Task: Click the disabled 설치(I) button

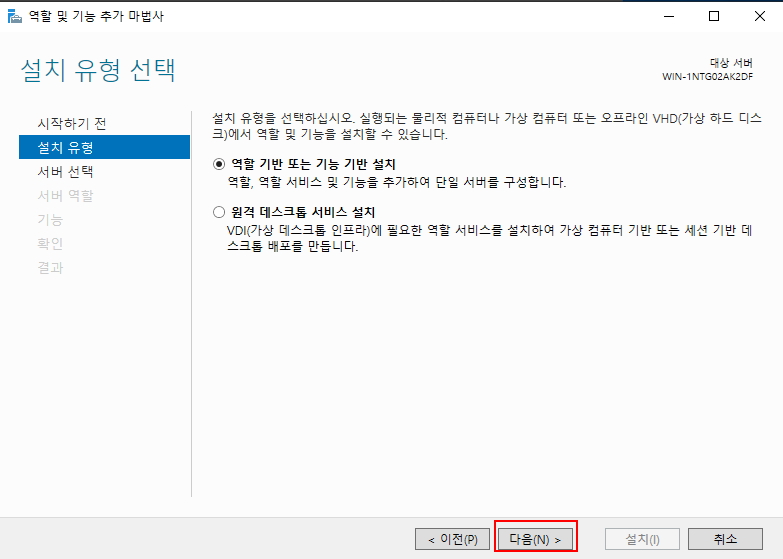Action: point(643,539)
